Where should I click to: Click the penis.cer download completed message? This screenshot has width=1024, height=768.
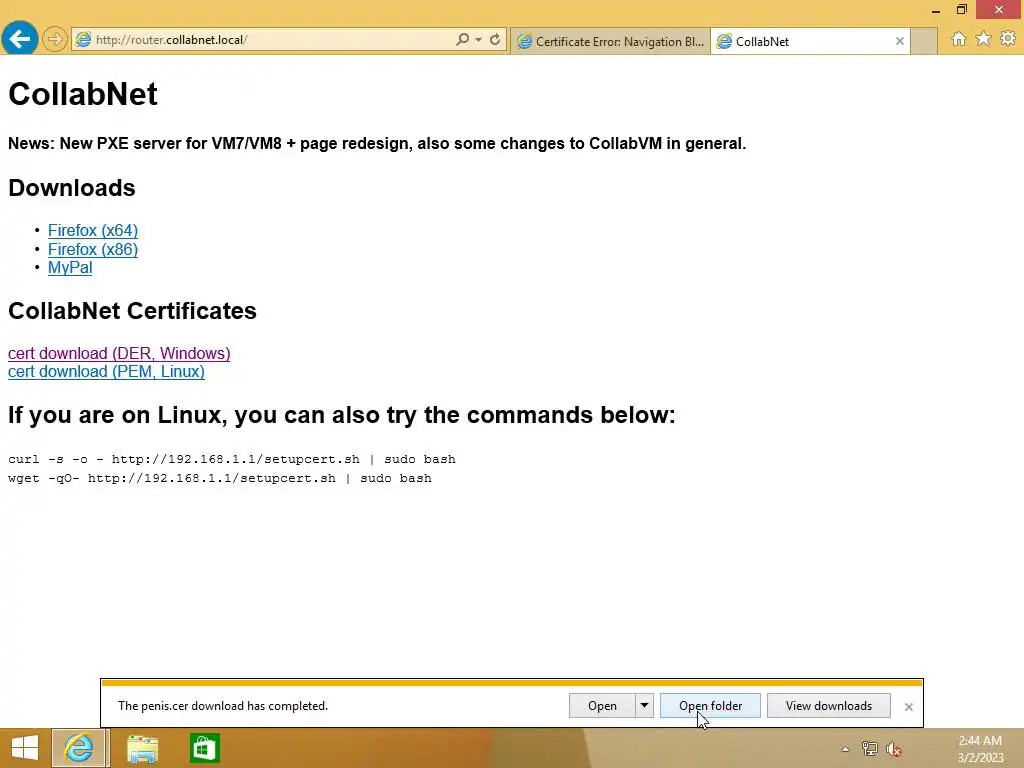pyautogui.click(x=223, y=706)
